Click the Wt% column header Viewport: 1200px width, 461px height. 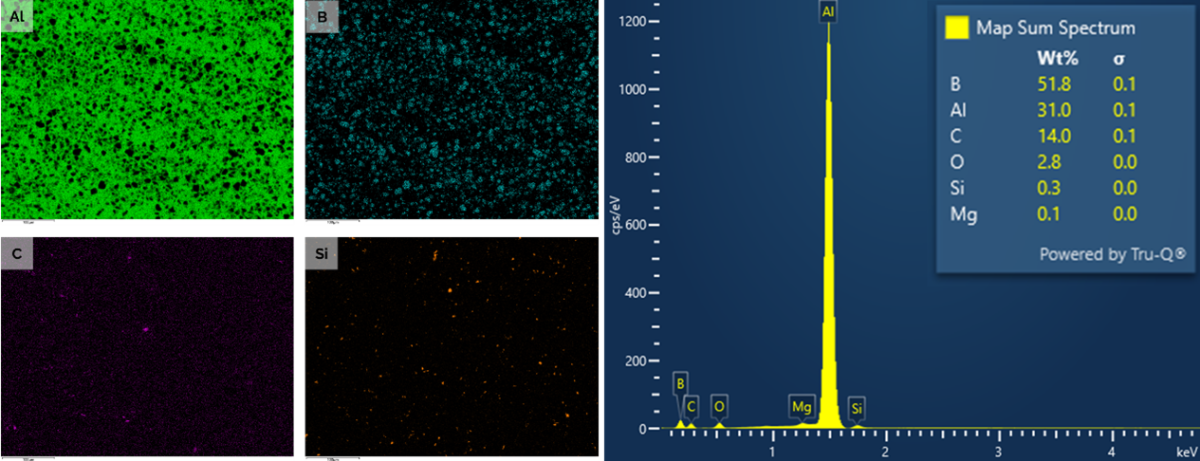pos(1056,59)
